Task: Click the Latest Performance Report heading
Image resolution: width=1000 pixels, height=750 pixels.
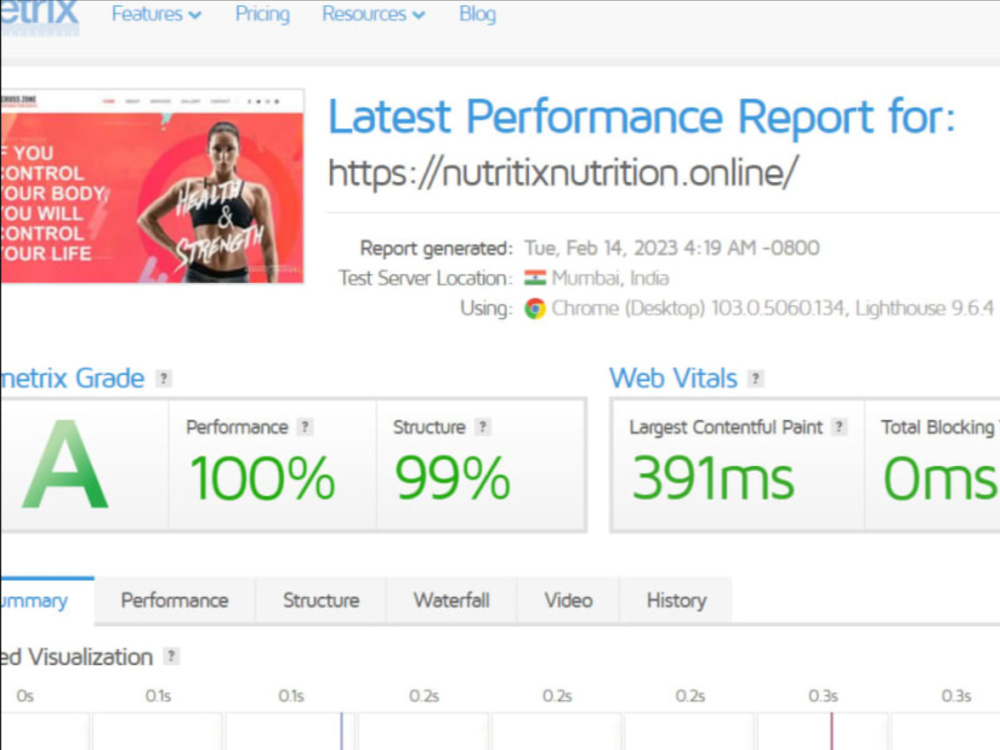Action: 642,117
